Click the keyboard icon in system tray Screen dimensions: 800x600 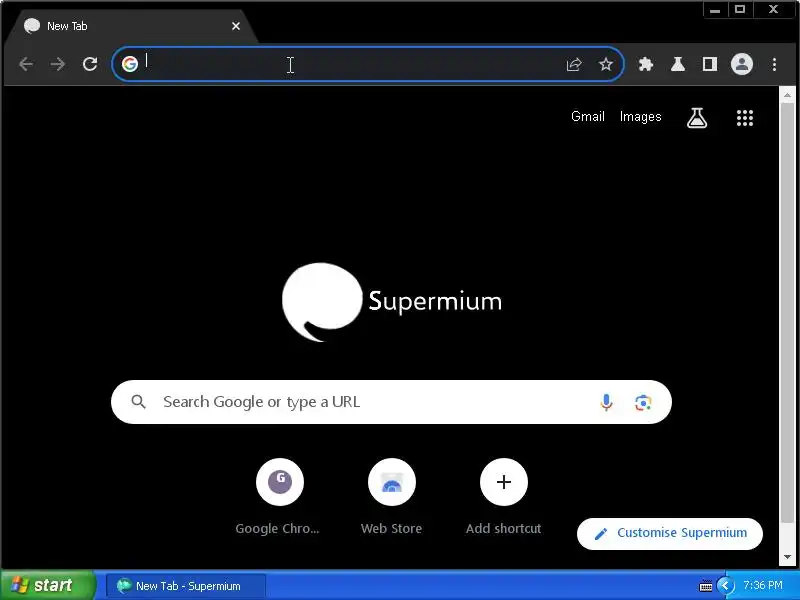tap(706, 586)
